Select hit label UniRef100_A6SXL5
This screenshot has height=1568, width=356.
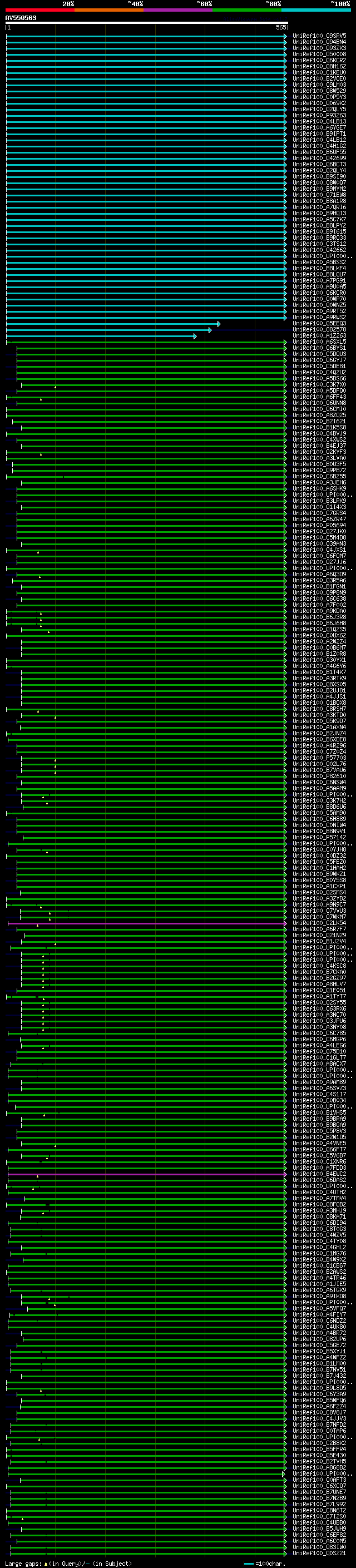[319, 342]
